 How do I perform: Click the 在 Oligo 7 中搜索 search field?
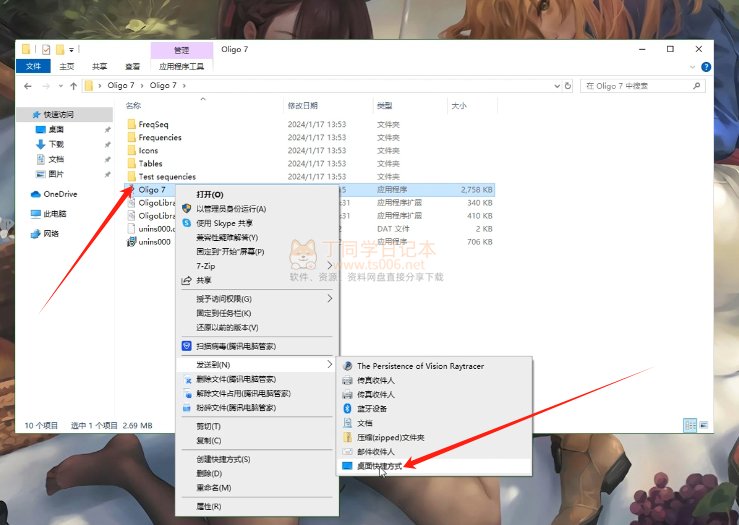[x=642, y=86]
